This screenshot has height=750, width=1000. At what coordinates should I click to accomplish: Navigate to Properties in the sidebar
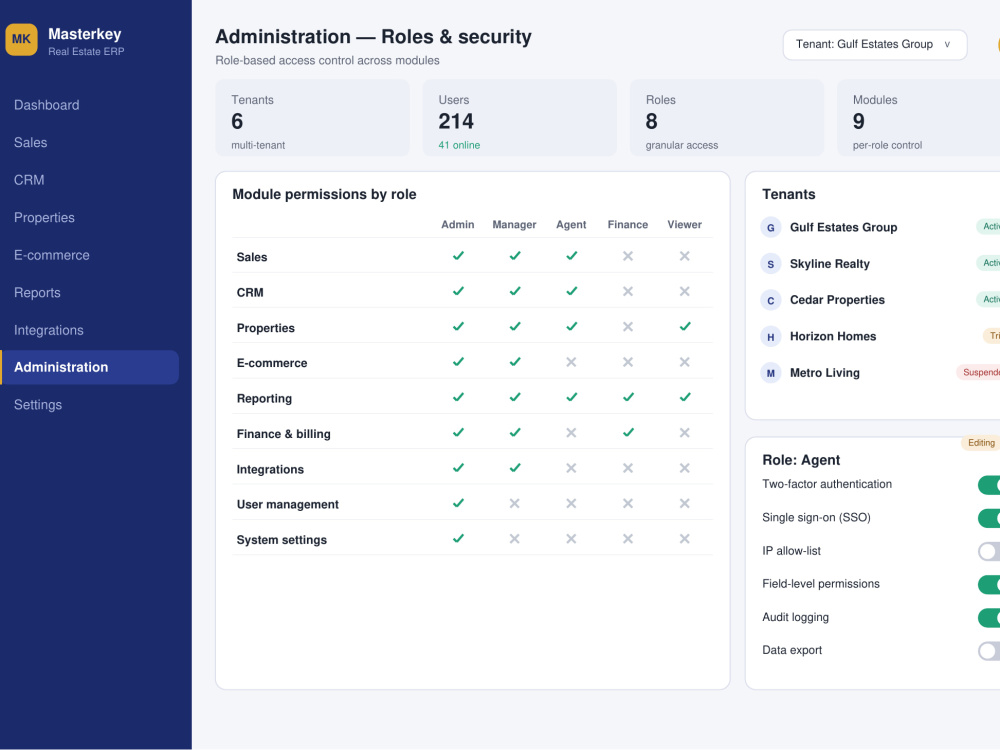pos(44,218)
